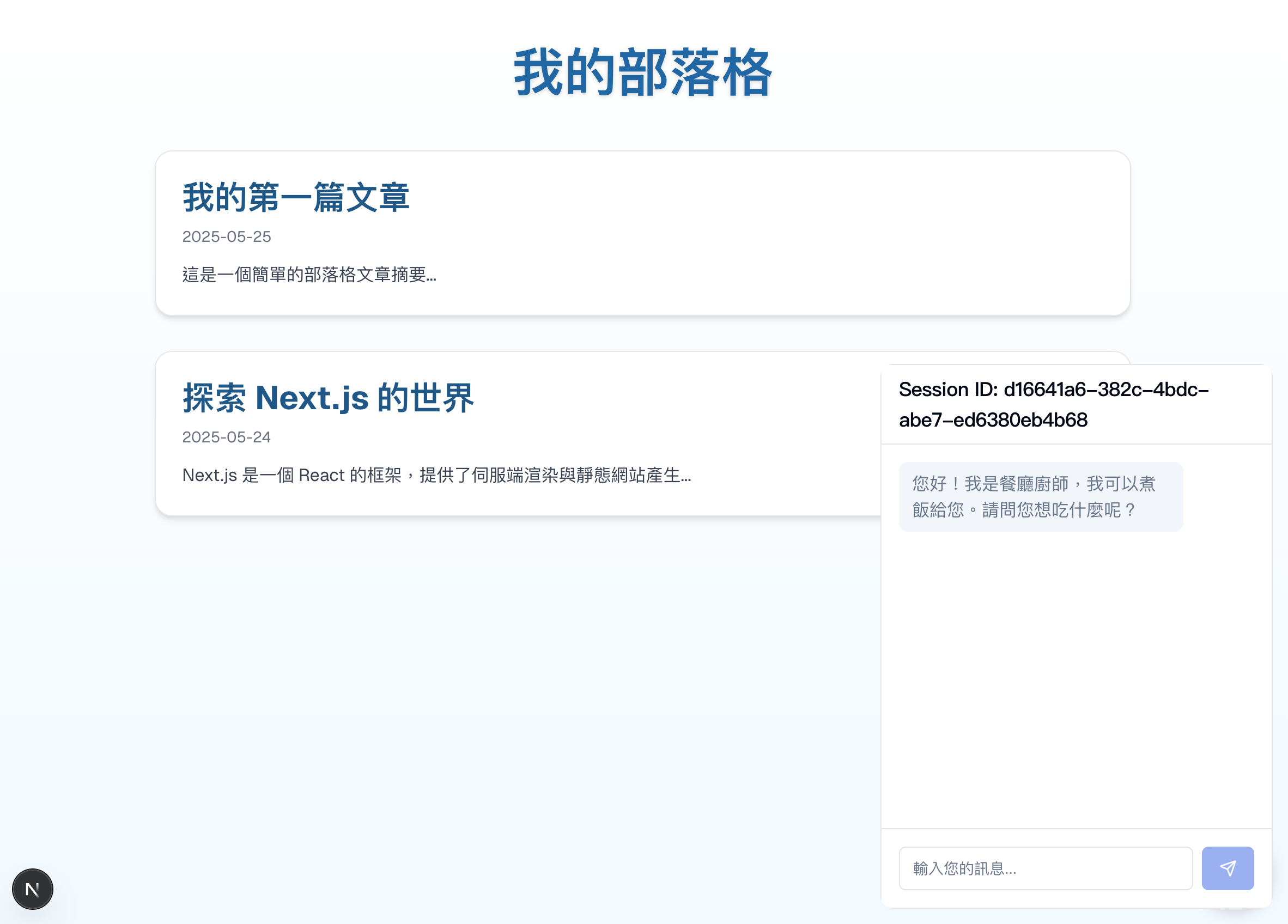
Task: Open the post 探索 Next.js 的世界
Action: pyautogui.click(x=327, y=398)
